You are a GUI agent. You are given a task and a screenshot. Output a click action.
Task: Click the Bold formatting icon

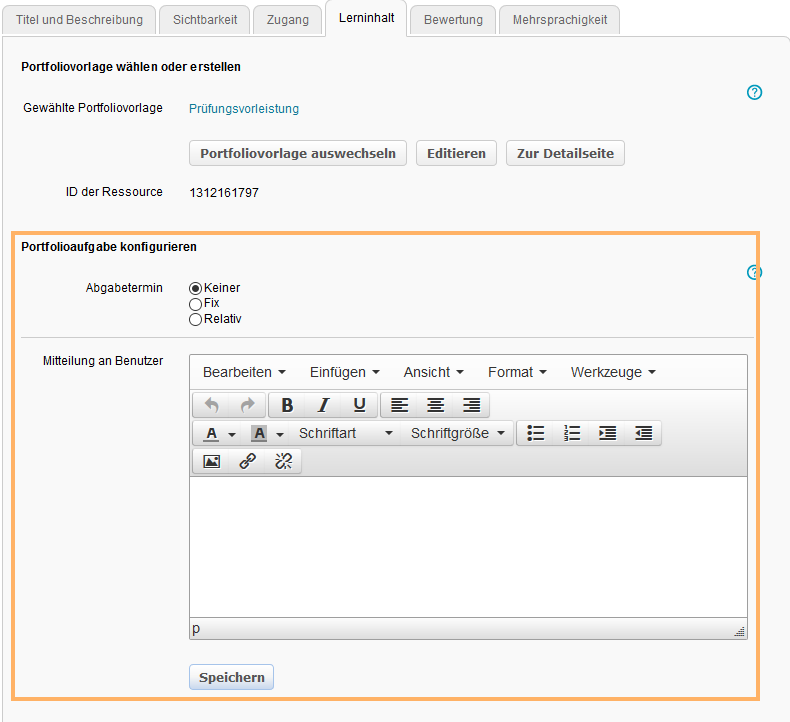point(287,405)
